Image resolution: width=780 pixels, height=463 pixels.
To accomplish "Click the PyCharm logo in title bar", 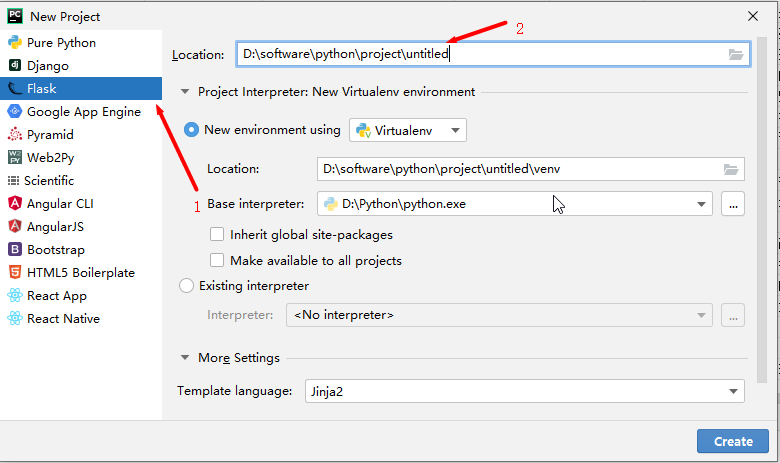I will 15,16.
